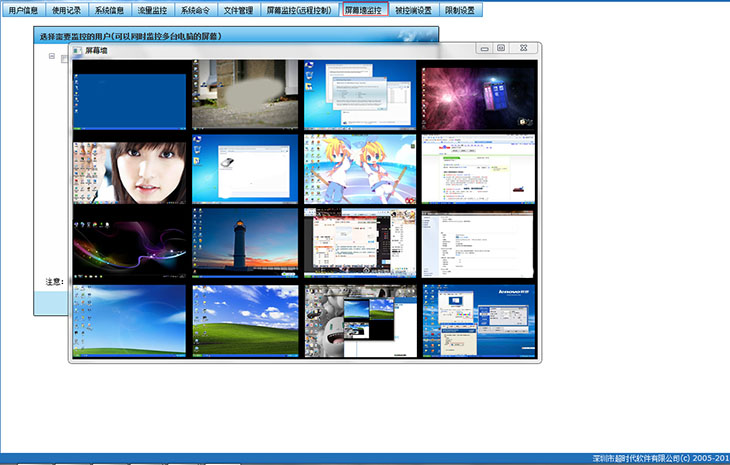This screenshot has width=730, height=465.
Task: Minimize the 屏幕墙 window
Action: 484,48
